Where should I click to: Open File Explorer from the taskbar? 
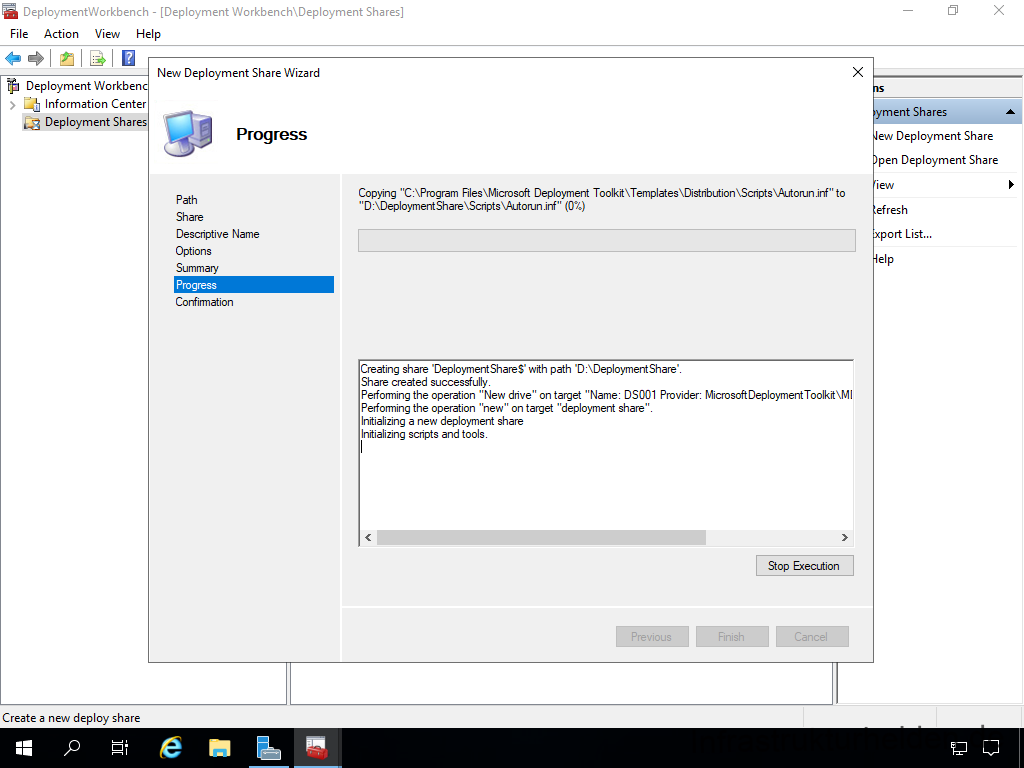219,748
